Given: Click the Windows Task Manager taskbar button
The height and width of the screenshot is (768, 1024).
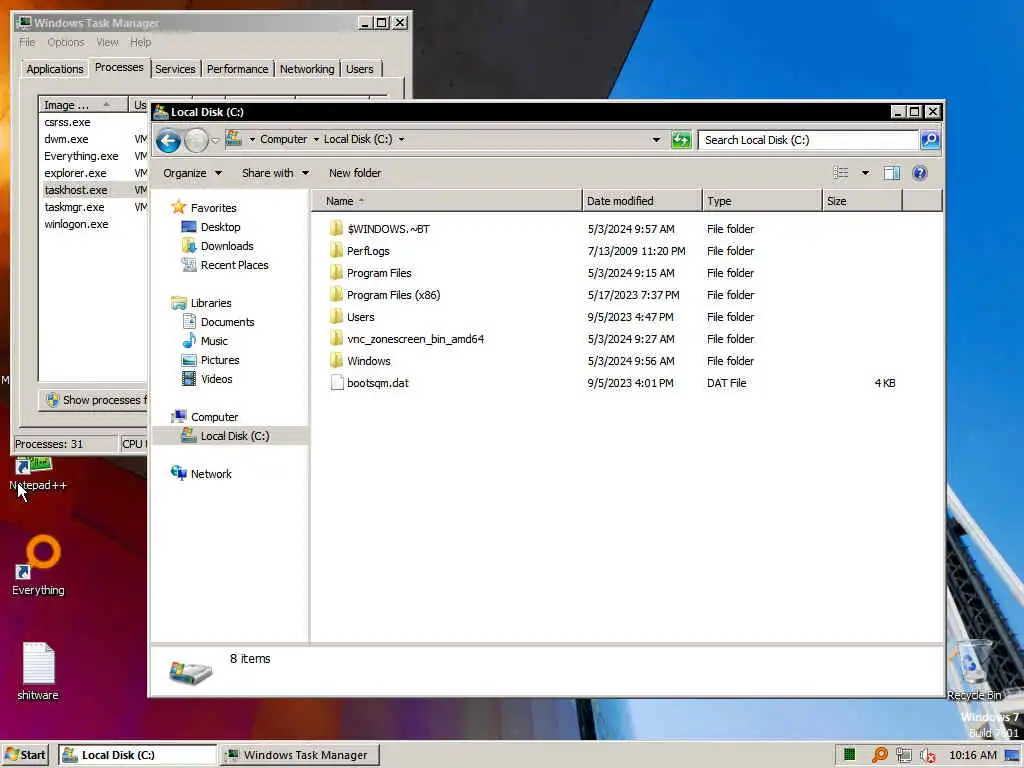Looking at the screenshot, I should pyautogui.click(x=298, y=755).
